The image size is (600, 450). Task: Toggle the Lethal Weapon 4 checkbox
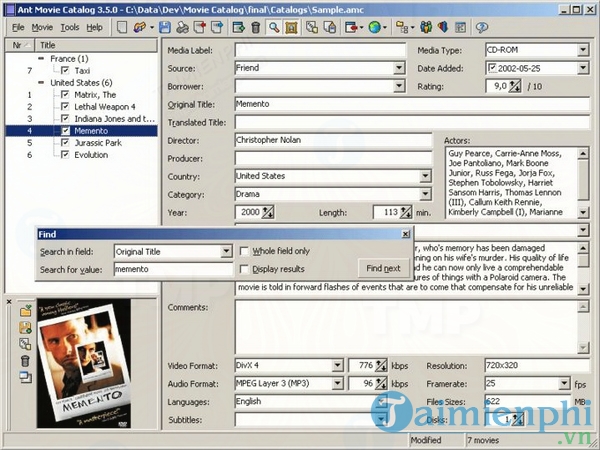[65, 106]
